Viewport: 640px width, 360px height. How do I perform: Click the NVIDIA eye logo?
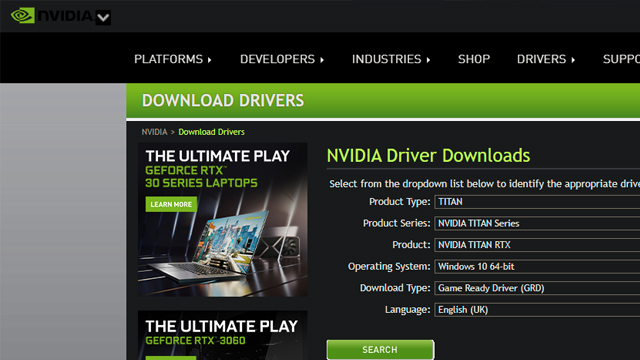22,16
